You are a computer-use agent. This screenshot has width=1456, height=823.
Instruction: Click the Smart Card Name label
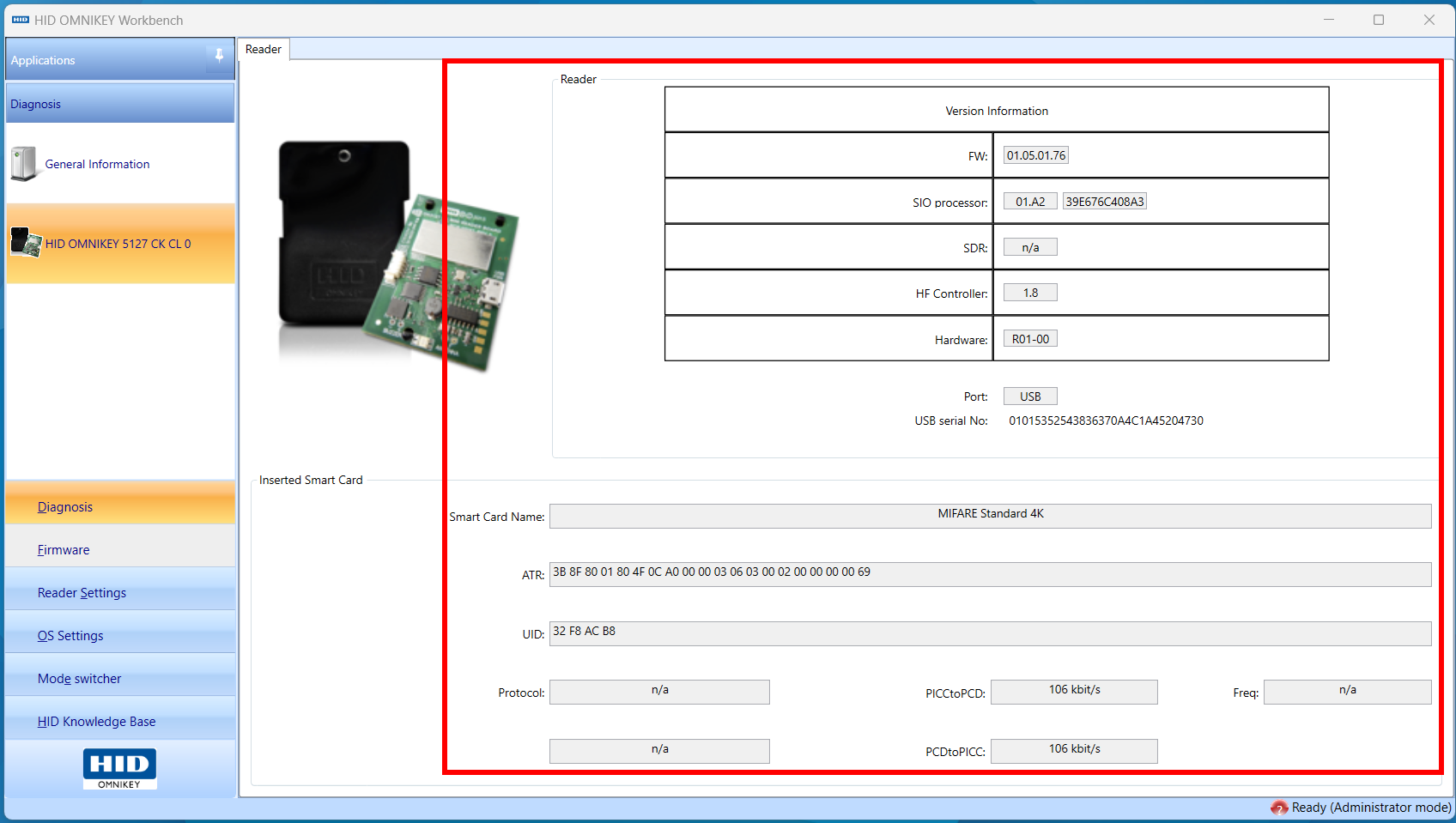(x=497, y=517)
